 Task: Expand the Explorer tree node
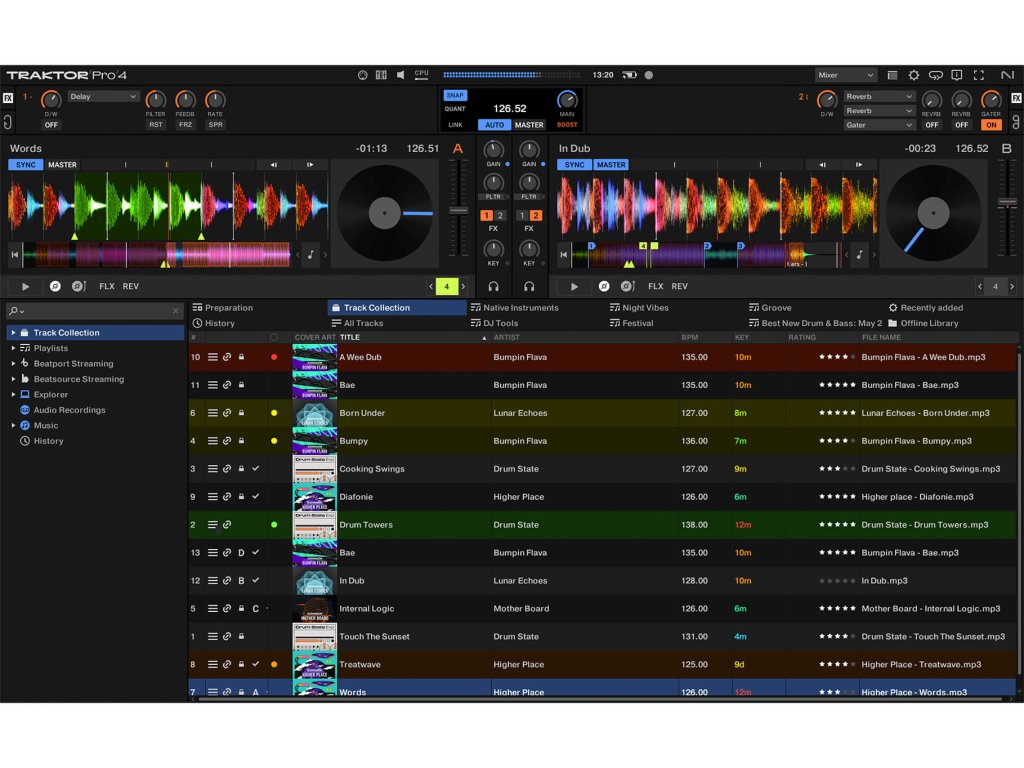(x=13, y=394)
